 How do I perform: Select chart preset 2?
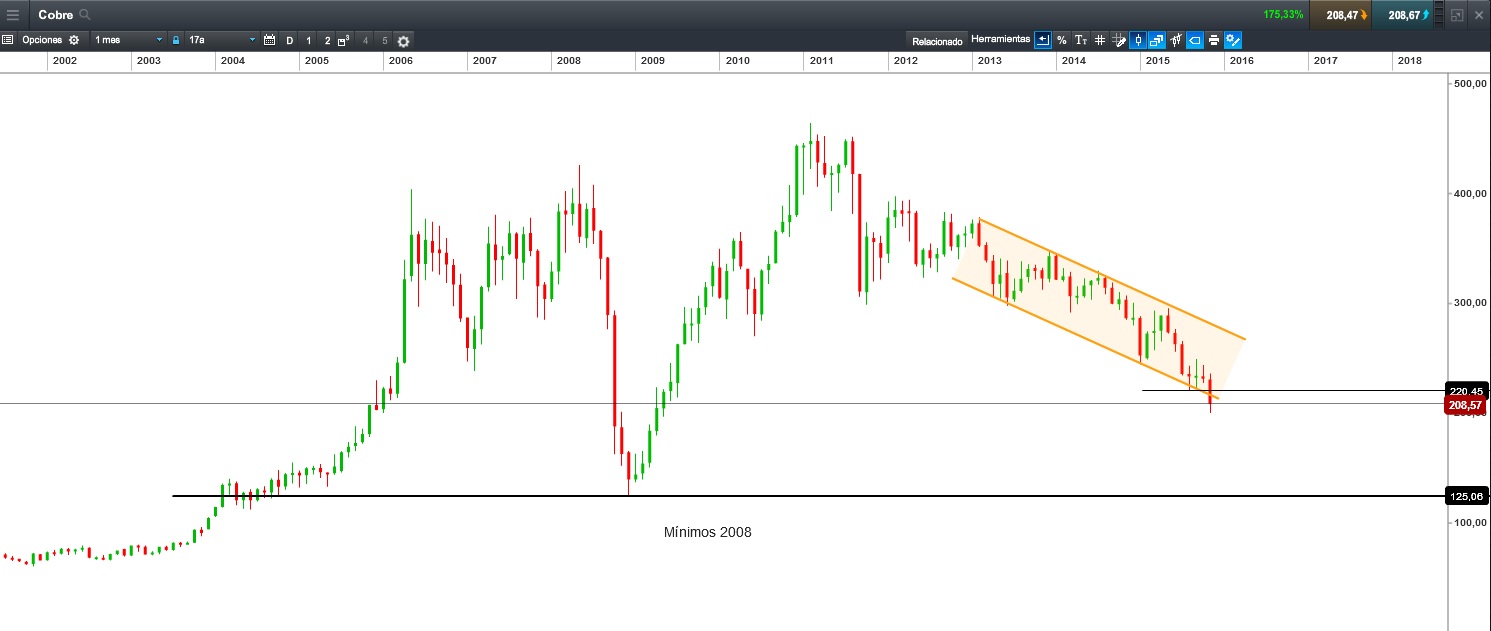327,41
